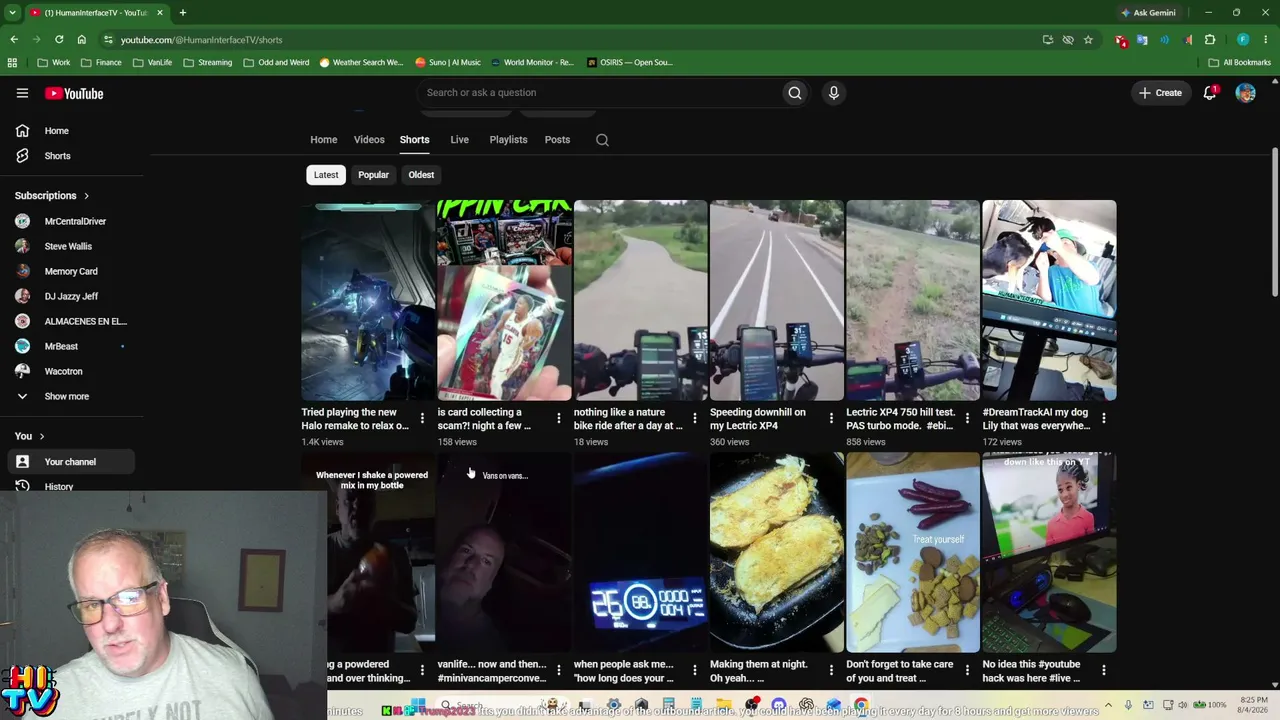Expand the You section
This screenshot has height=720, width=1280.
pyautogui.click(x=30, y=436)
